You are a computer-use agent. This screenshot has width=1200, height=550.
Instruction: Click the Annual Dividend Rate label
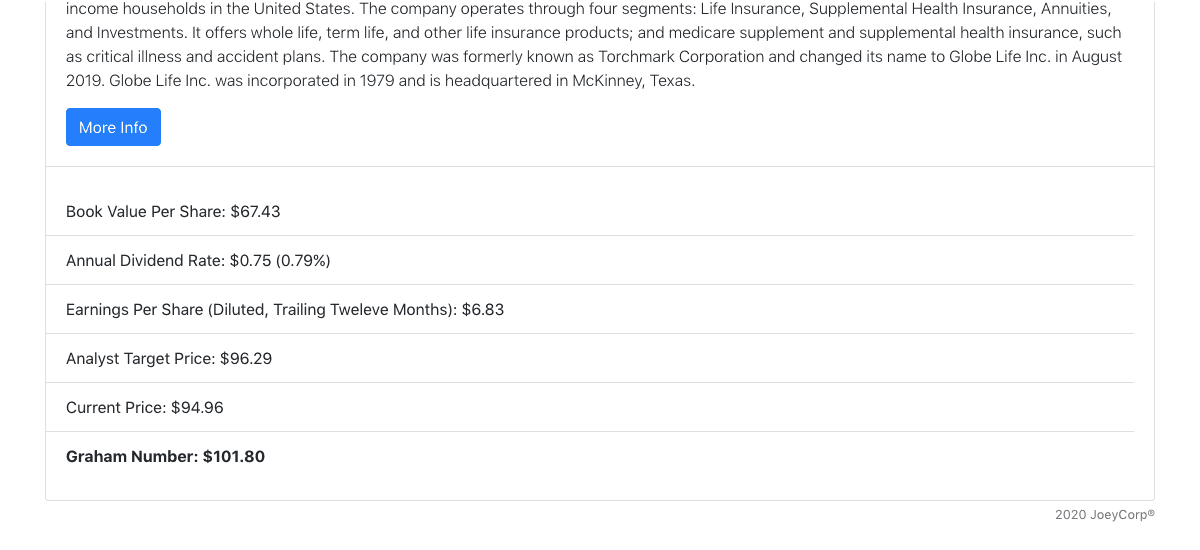click(x=145, y=261)
